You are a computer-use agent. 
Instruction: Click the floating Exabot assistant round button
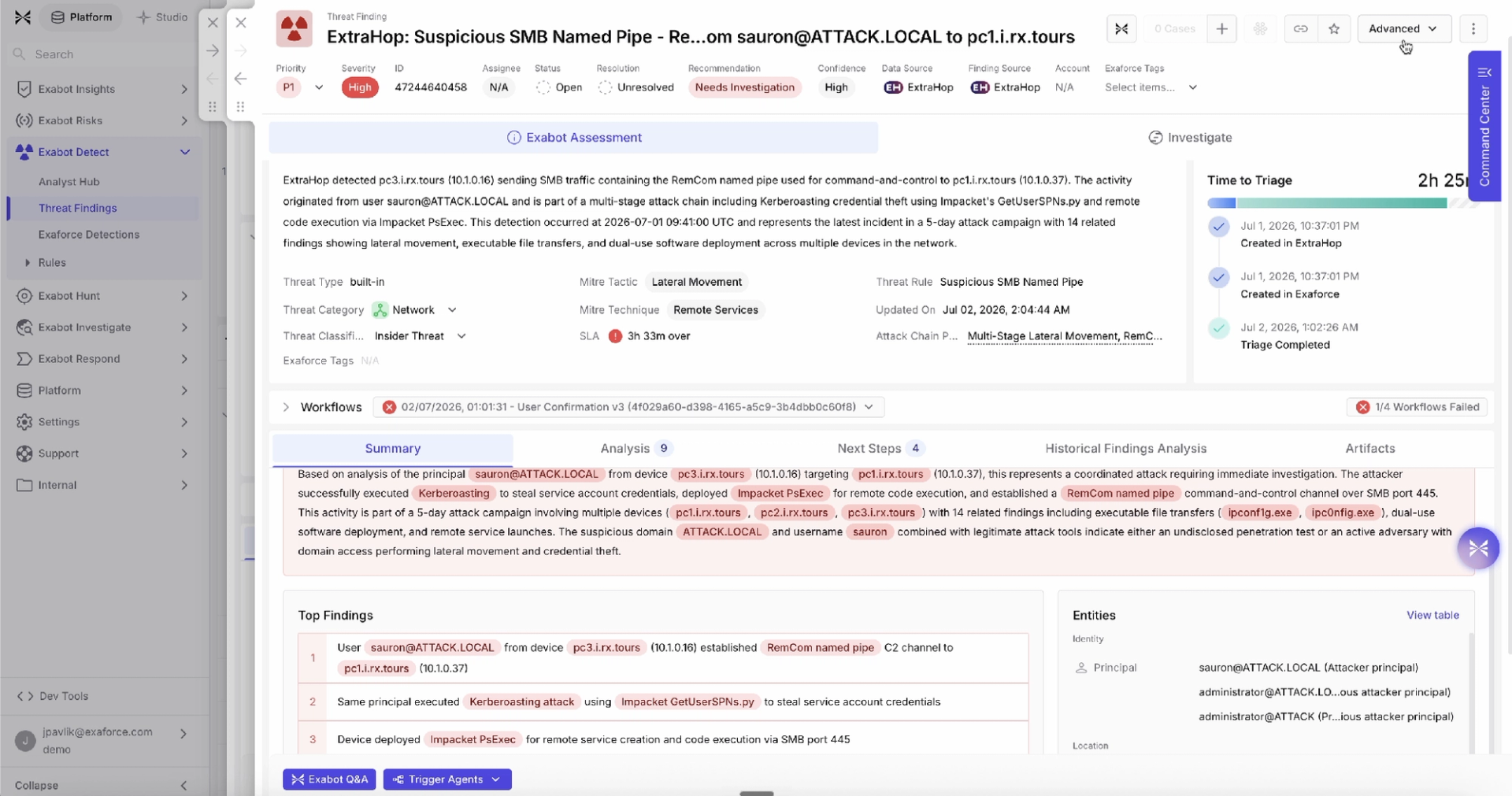tap(1478, 548)
